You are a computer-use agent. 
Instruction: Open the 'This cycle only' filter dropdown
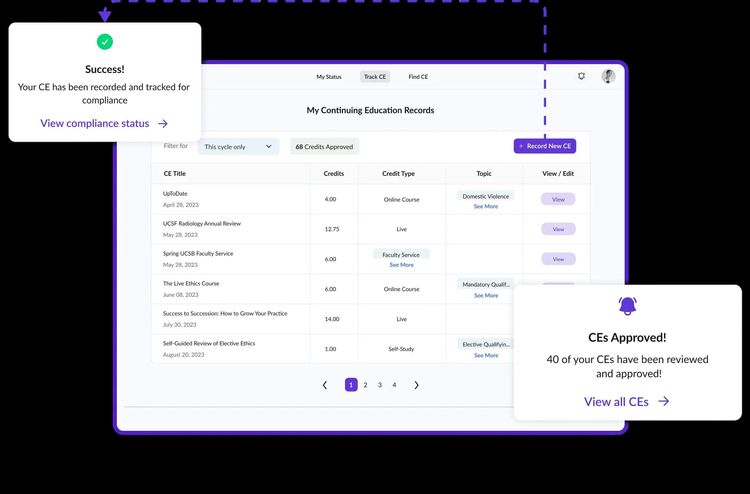tap(238, 147)
